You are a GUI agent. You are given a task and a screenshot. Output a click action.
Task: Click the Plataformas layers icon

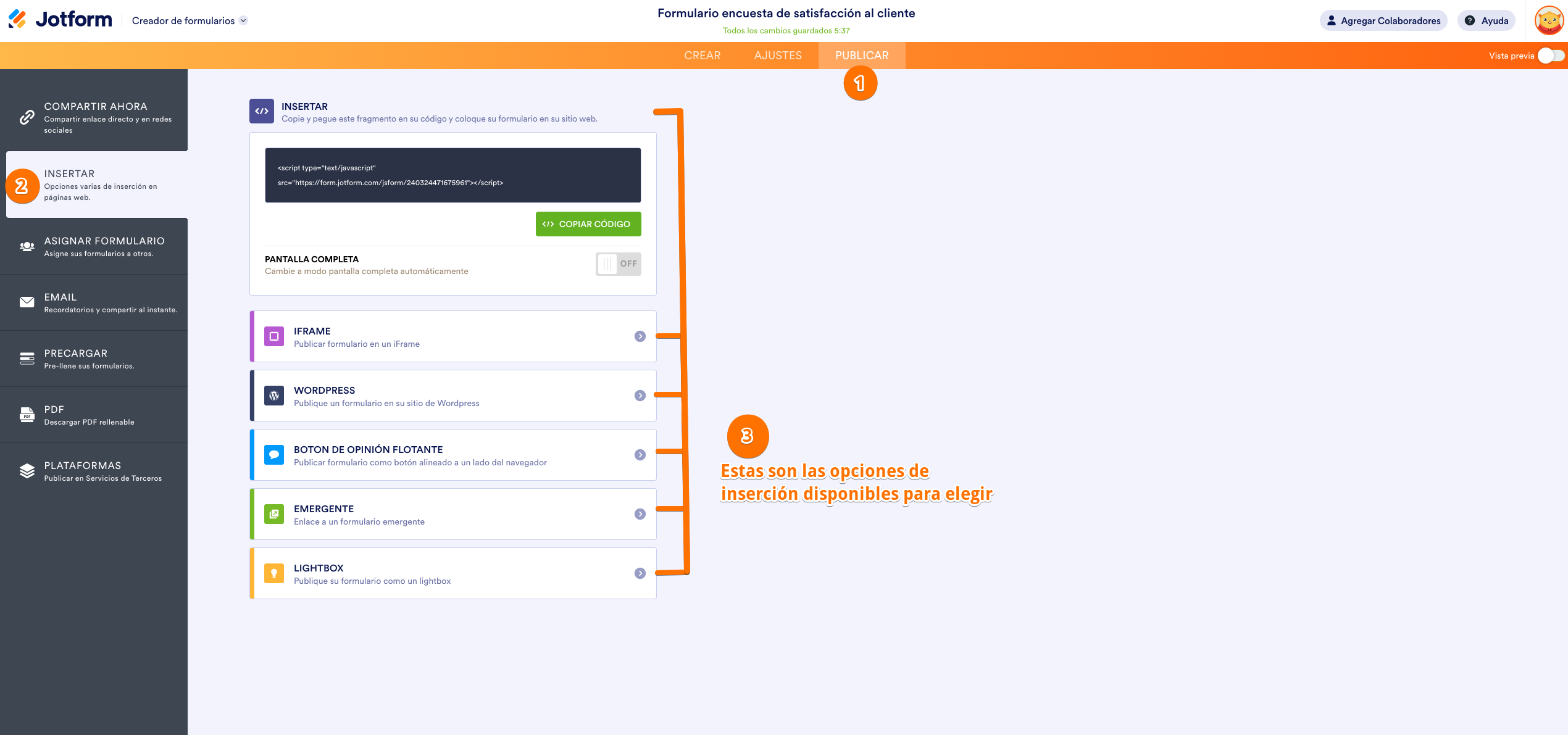(27, 471)
